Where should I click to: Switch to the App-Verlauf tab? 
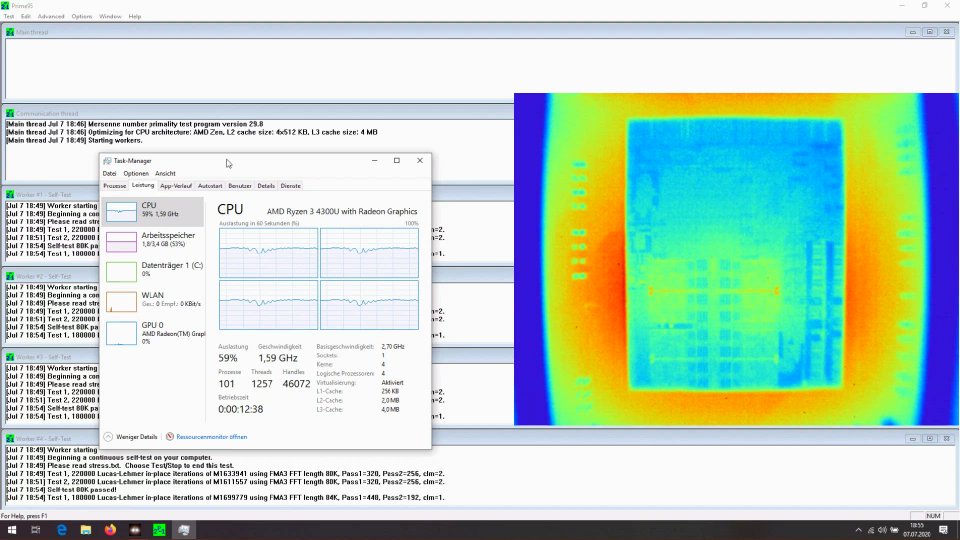[176, 186]
